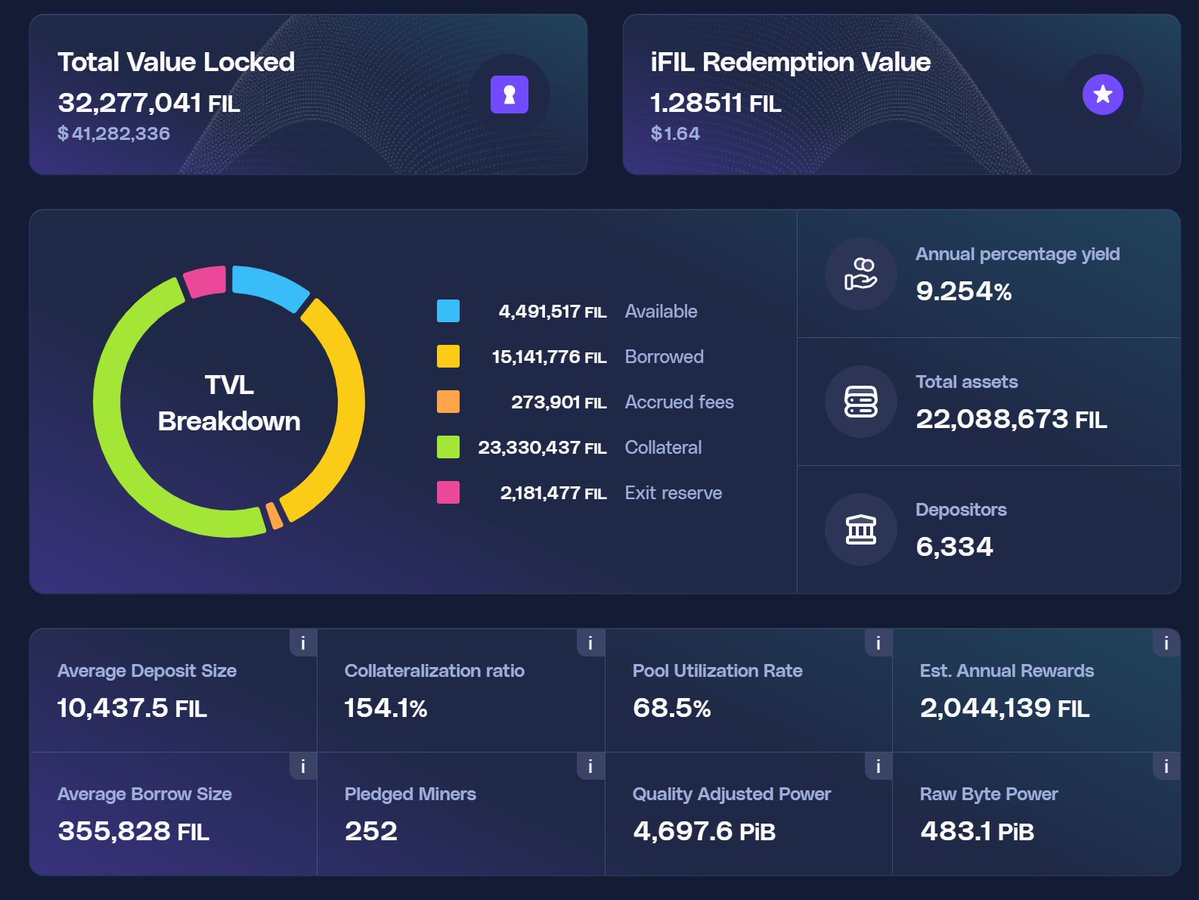Open info tooltip for Average Deposit Size
The image size is (1199, 900).
[x=303, y=643]
